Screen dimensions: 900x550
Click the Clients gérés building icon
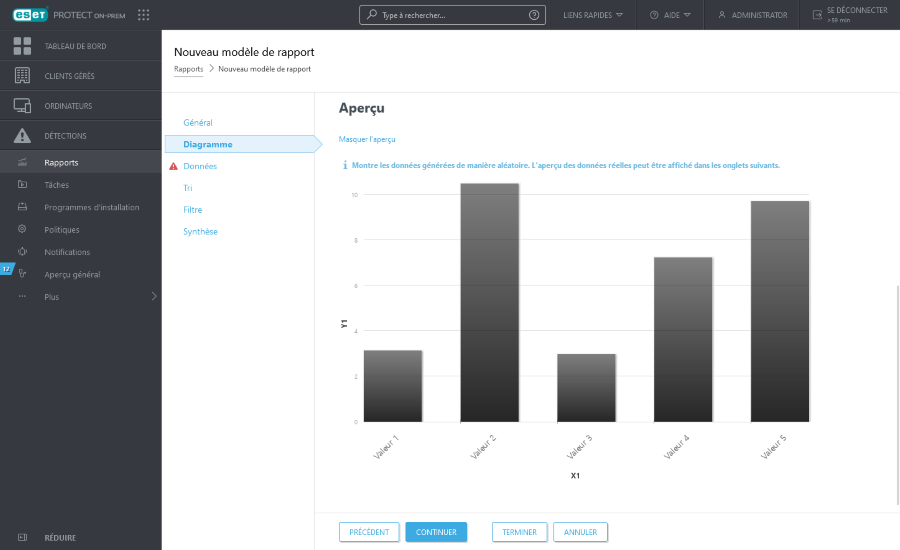22,76
